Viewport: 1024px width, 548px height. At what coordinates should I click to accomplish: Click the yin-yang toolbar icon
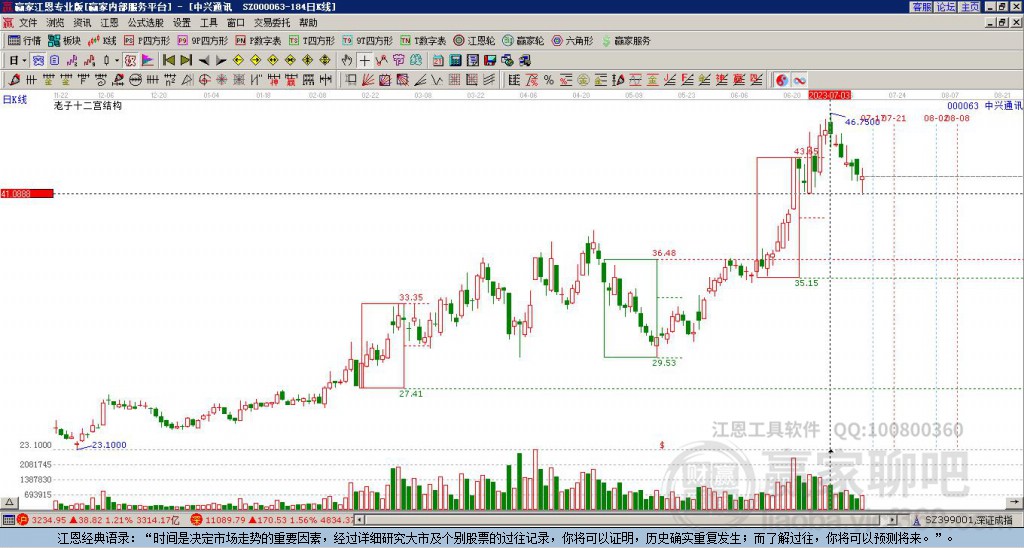click(782, 80)
